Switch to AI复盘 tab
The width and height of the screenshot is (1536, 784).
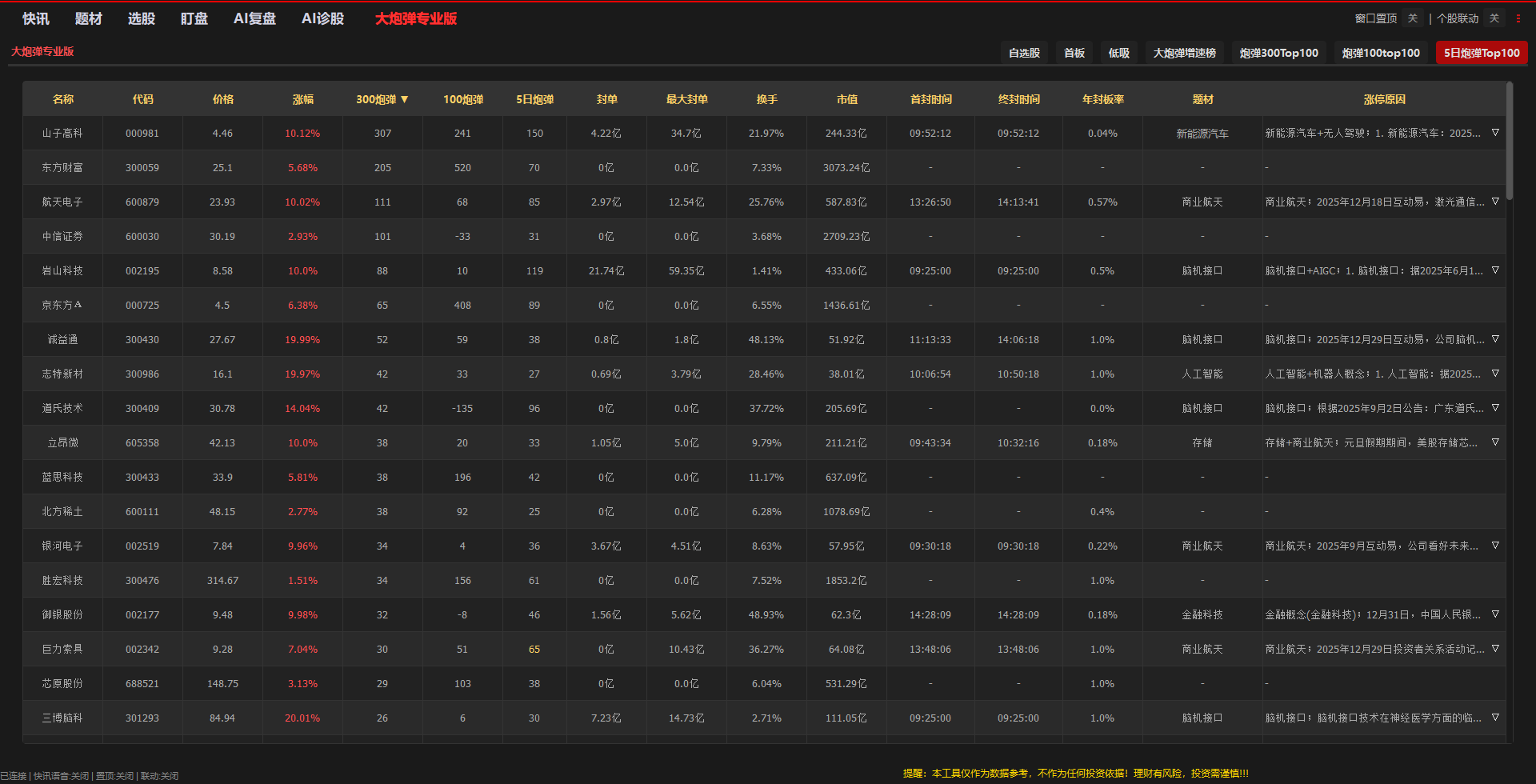(254, 18)
